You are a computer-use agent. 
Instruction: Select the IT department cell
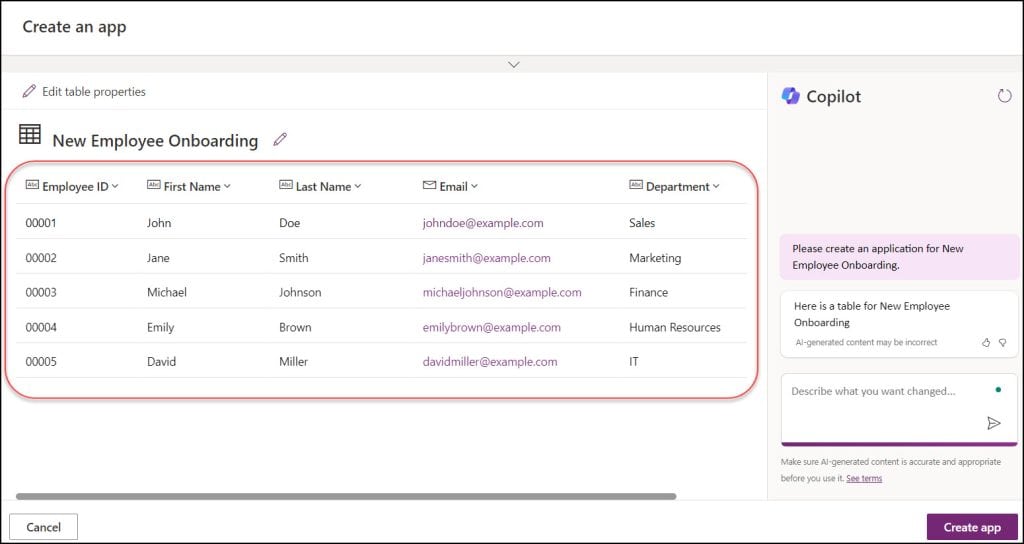(633, 362)
